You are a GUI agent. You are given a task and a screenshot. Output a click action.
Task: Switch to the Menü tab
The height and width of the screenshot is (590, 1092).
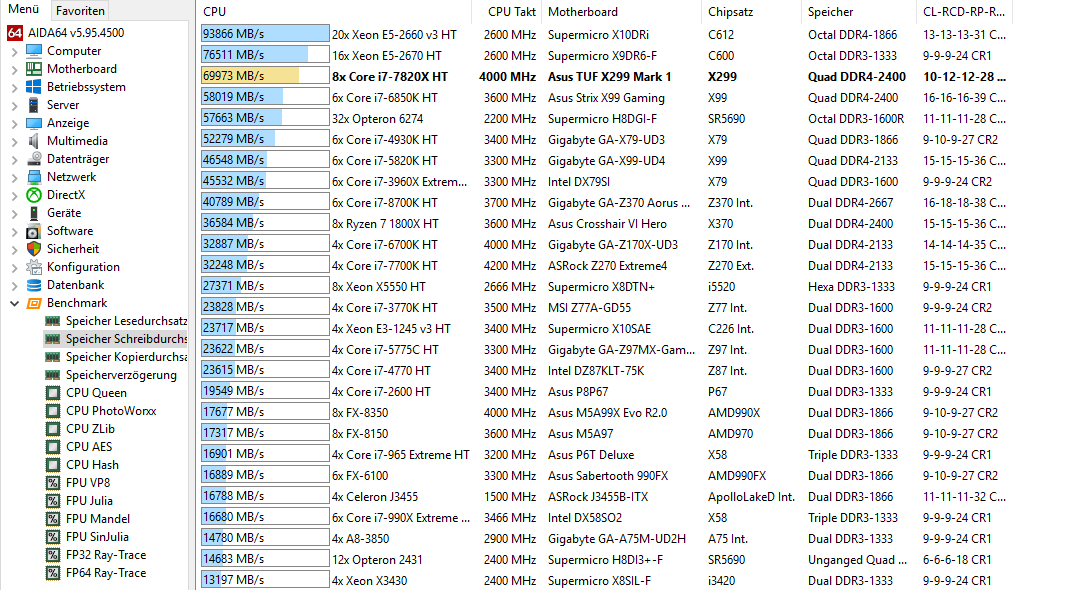coord(24,10)
